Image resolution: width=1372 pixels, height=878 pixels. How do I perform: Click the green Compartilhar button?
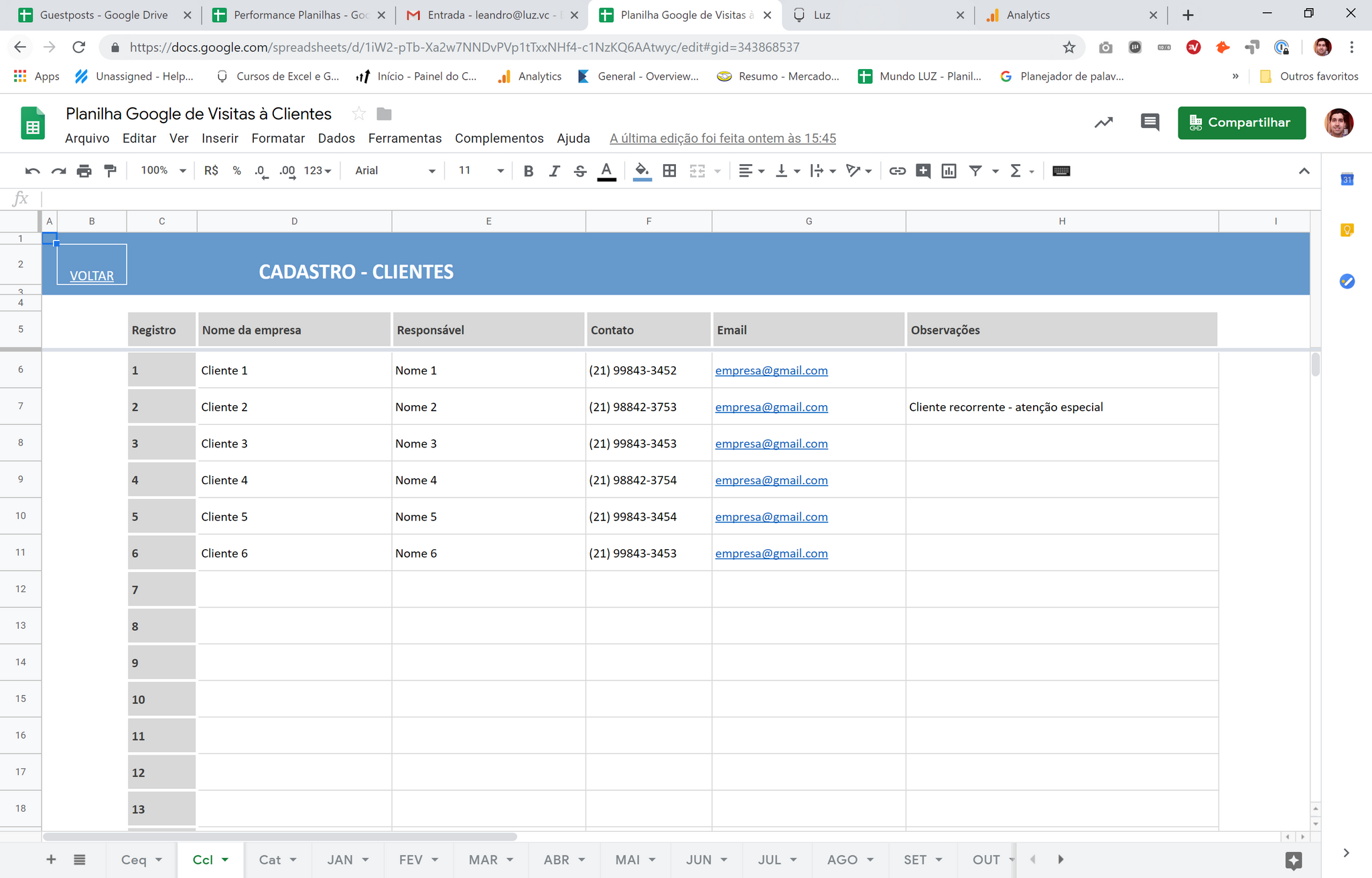coord(1241,123)
